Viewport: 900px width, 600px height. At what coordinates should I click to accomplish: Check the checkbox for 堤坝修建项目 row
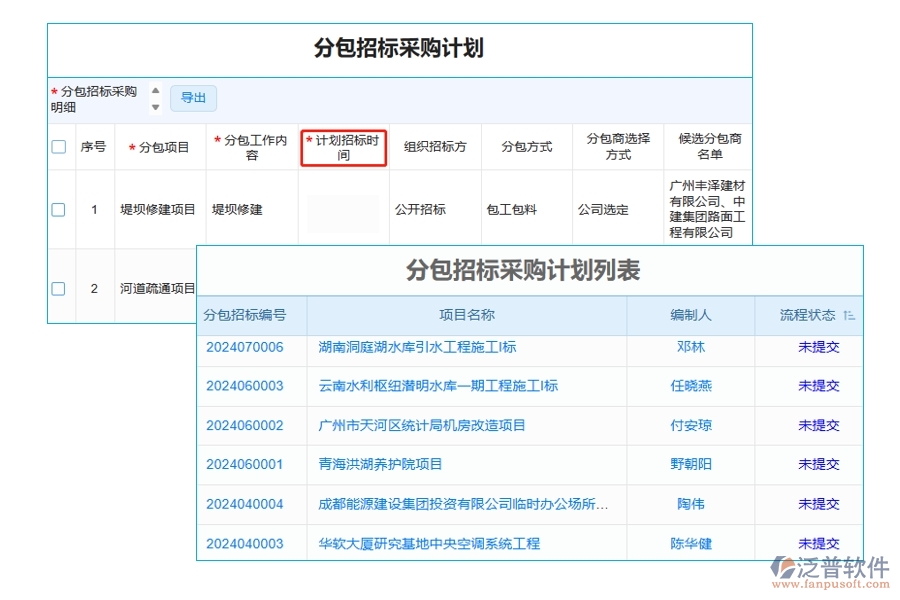[x=58, y=210]
